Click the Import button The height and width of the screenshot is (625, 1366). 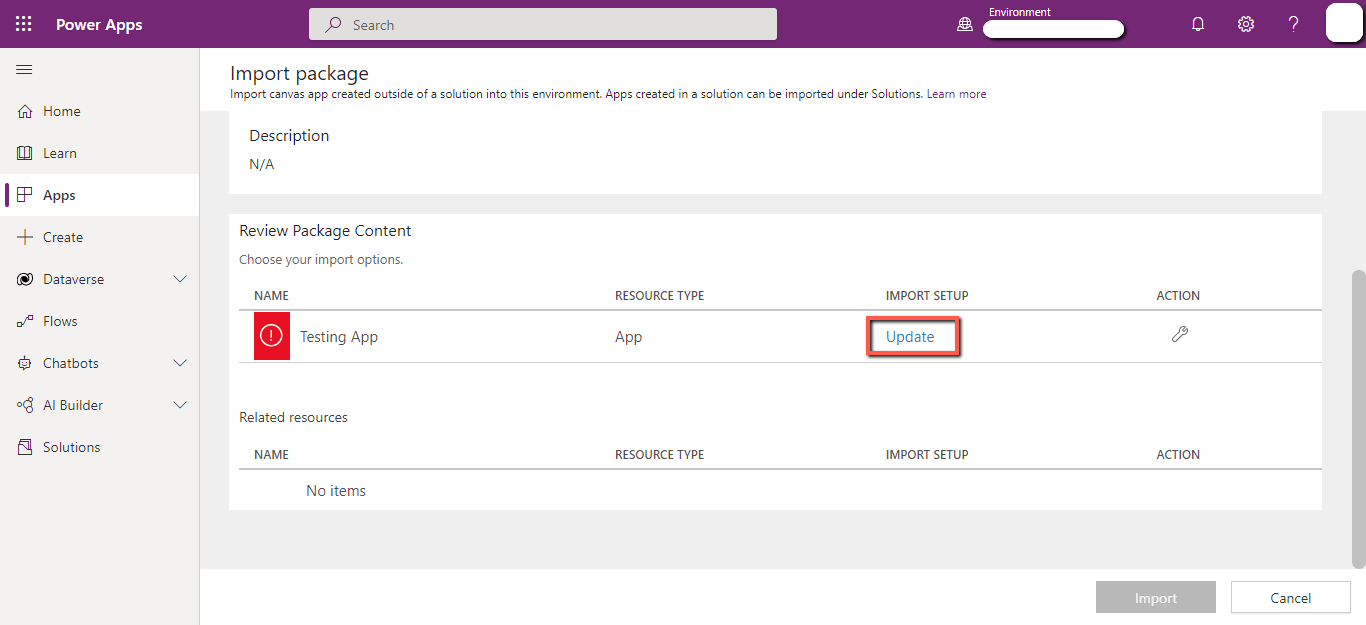click(x=1156, y=597)
